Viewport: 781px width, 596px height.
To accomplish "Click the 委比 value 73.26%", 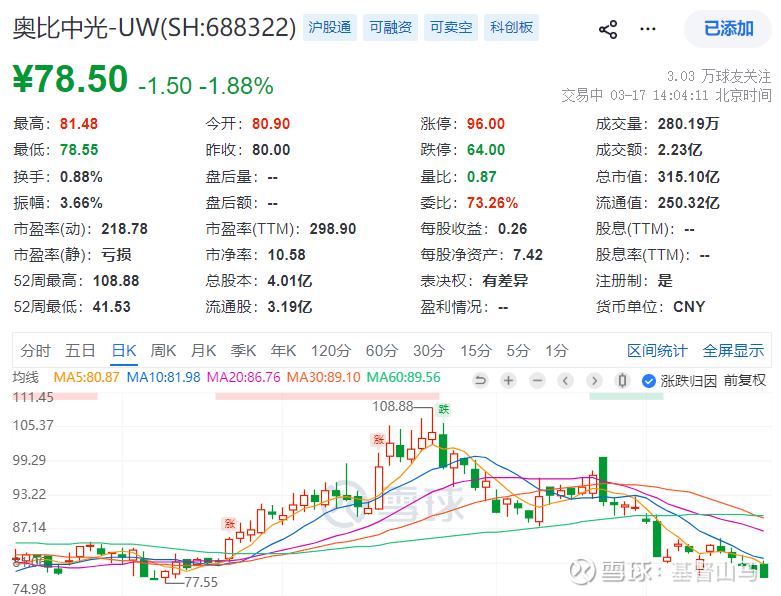I will [x=492, y=203].
